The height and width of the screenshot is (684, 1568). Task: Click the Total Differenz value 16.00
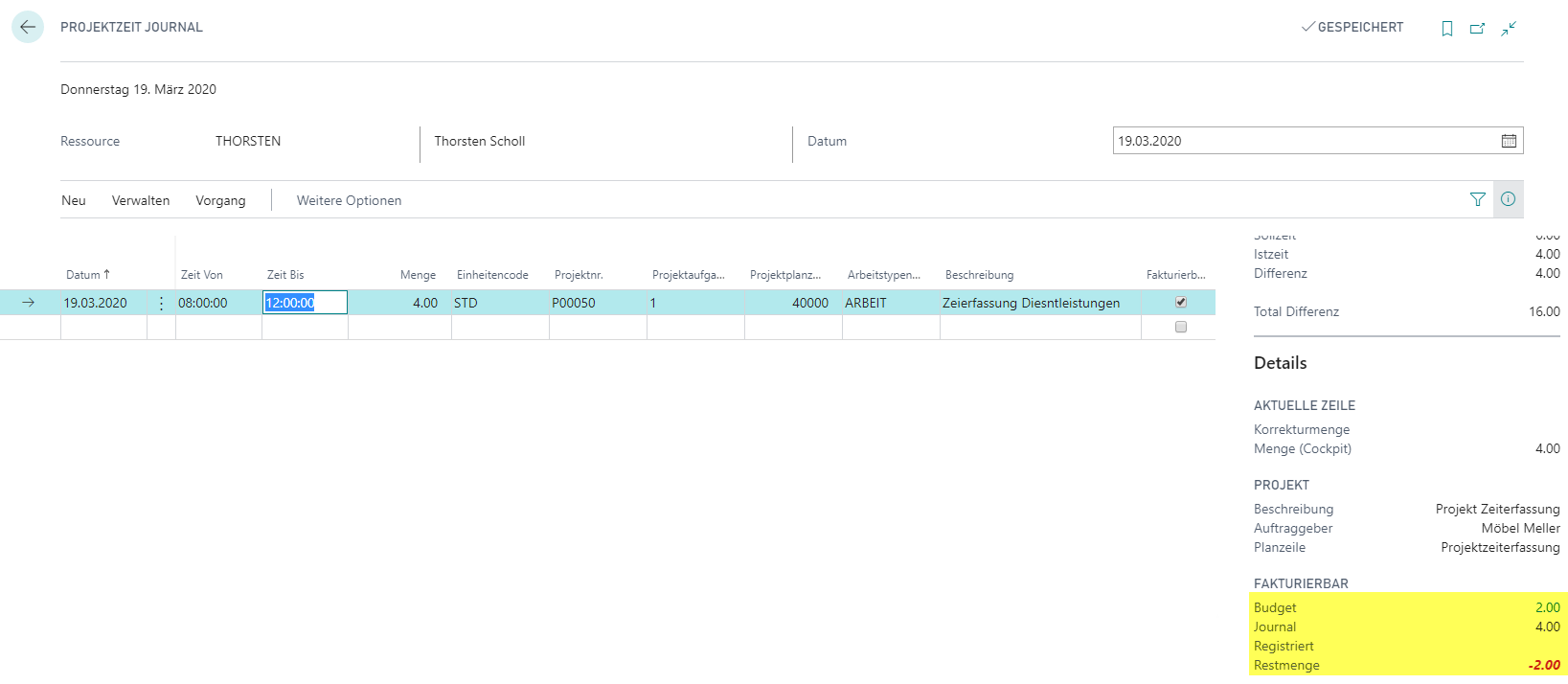click(x=1544, y=311)
